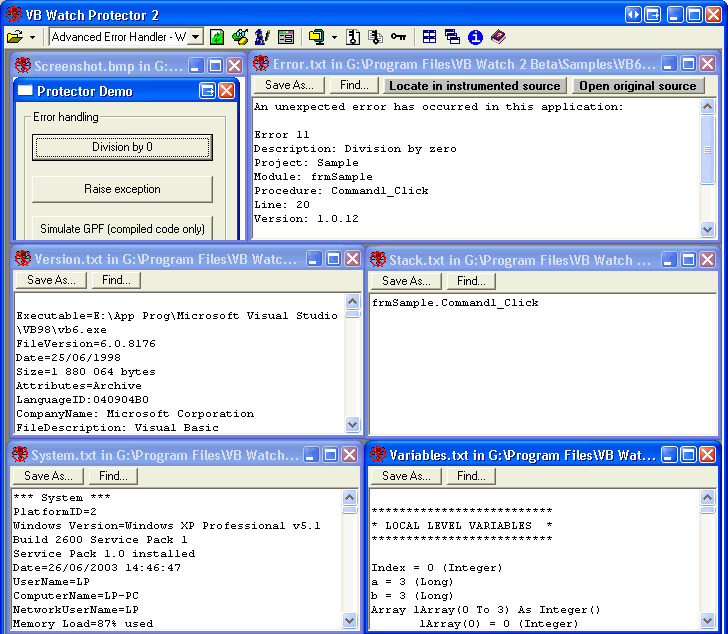This screenshot has width=728, height=634.
Task: Click the Variables.txt window bug icon
Action: [378, 454]
